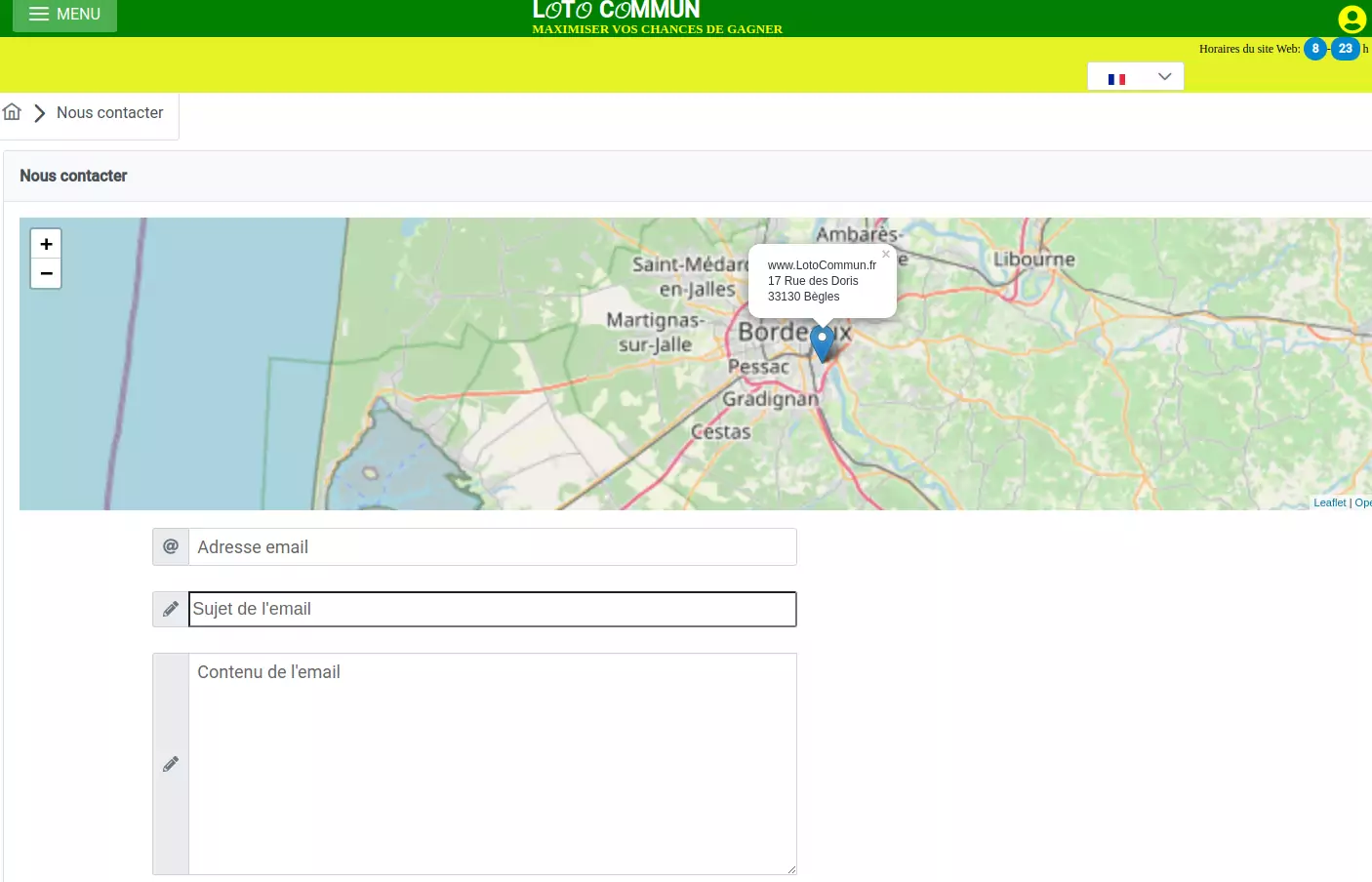Click 'MAXIMISER VOS CHANCES DE GAGNER' tagline
Viewport: 1372px width, 882px height.
coord(657,29)
